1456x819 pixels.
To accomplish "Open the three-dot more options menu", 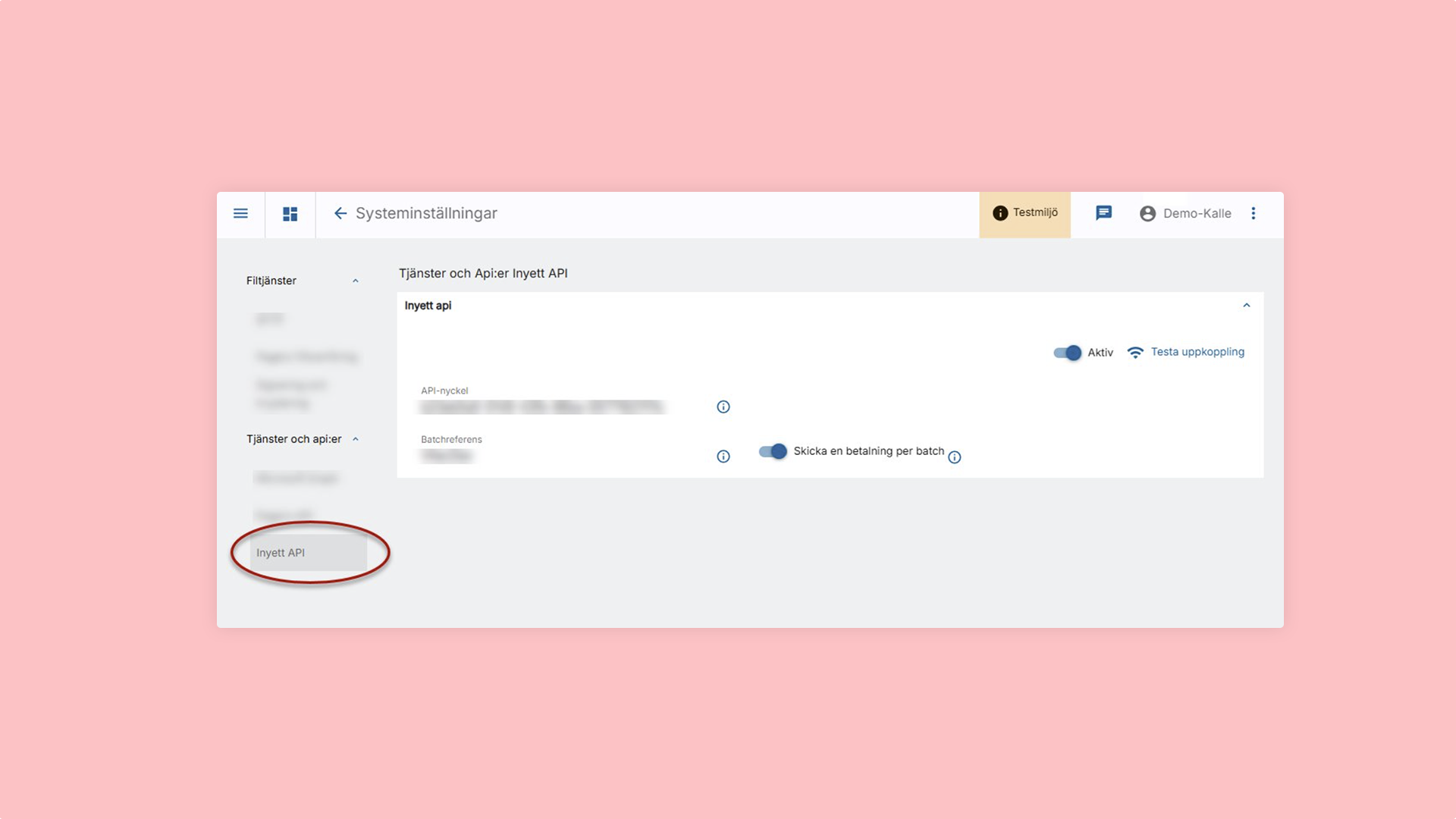I will [1253, 214].
